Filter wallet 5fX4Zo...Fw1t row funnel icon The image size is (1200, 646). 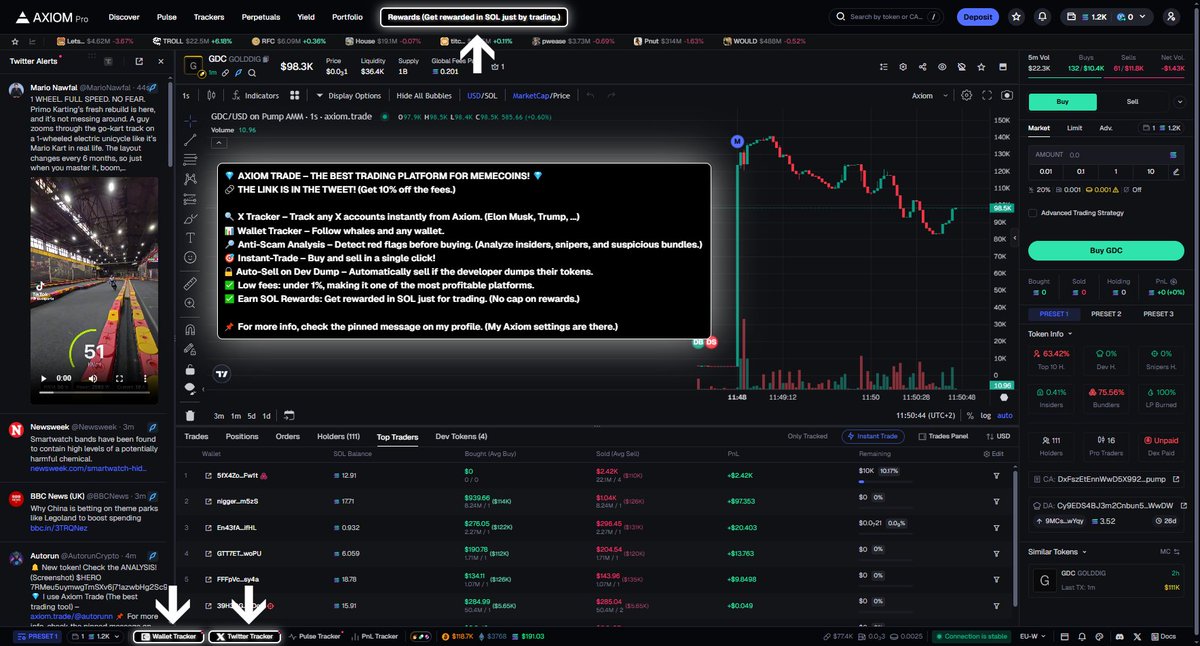click(x=996, y=475)
